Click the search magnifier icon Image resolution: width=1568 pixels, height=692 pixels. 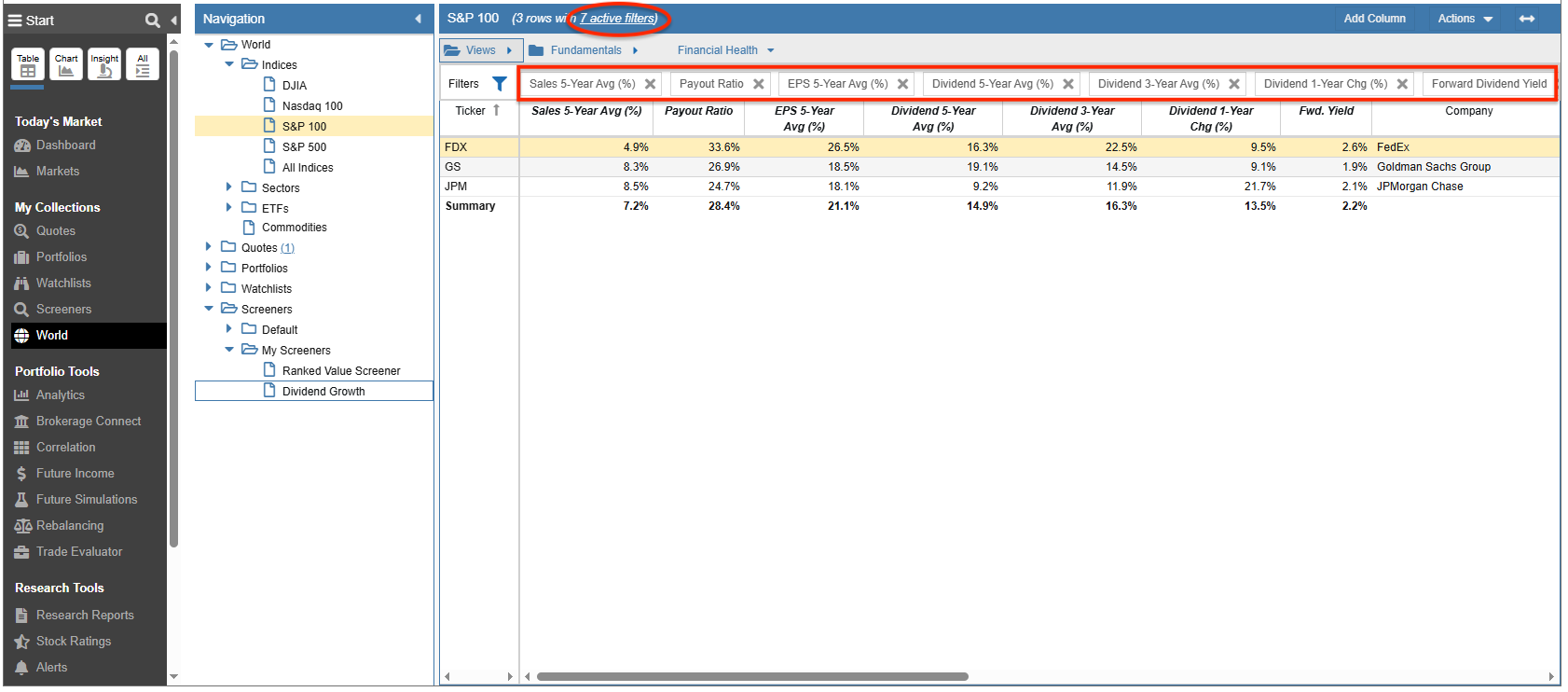(152, 21)
